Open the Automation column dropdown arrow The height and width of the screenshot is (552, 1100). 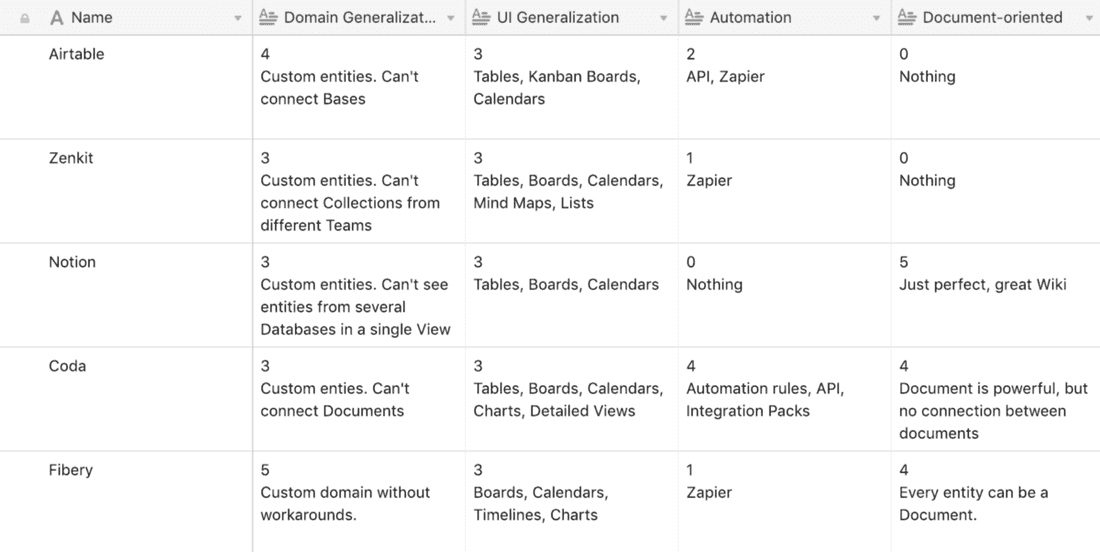[877, 18]
